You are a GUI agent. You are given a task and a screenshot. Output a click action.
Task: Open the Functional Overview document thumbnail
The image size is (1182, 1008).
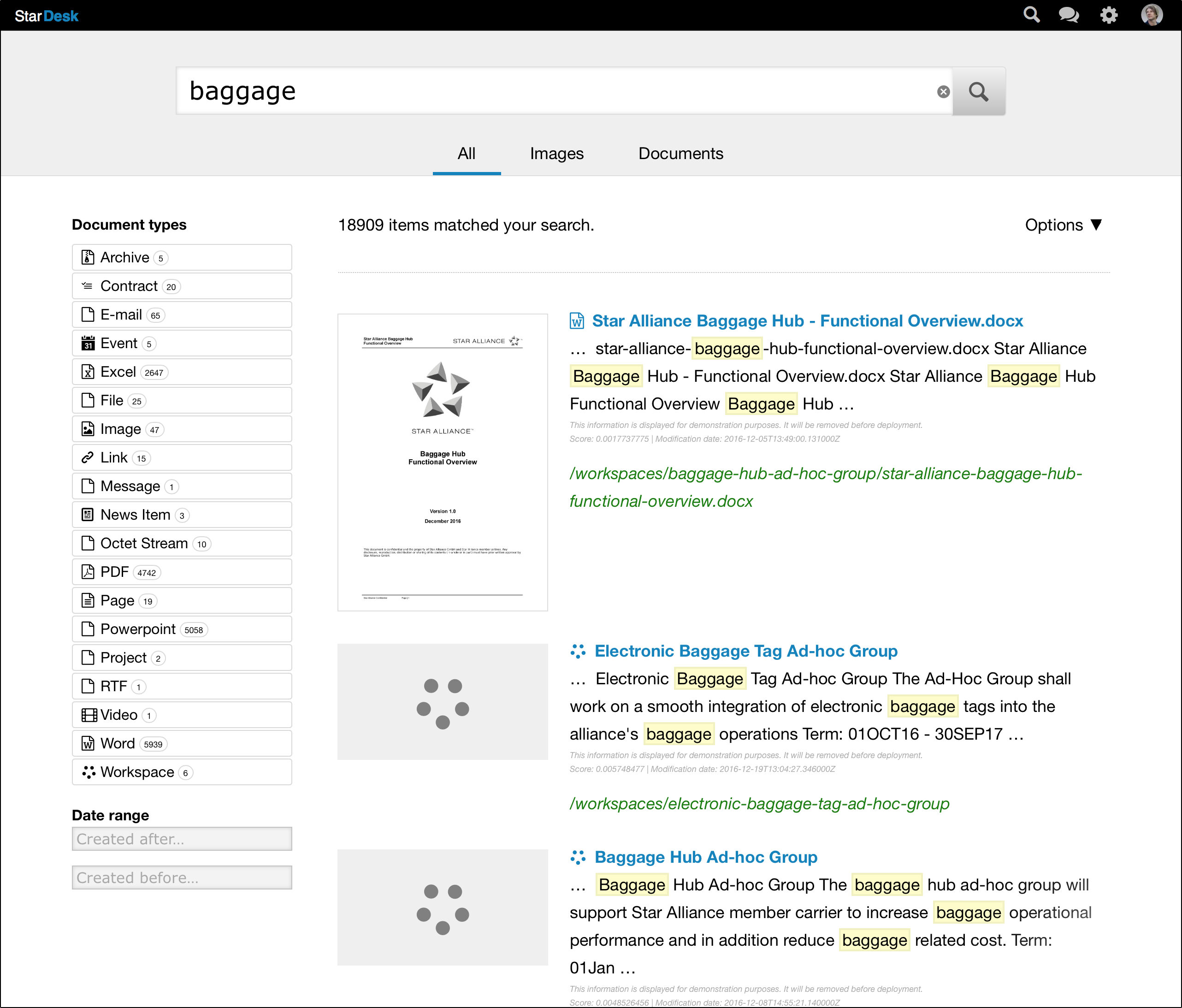442,462
